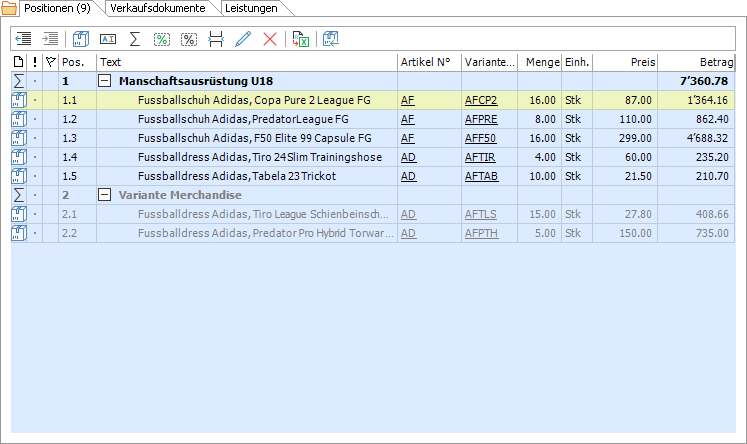747x444 pixels.
Task: Click the Betrag column header
Action: coord(696,62)
